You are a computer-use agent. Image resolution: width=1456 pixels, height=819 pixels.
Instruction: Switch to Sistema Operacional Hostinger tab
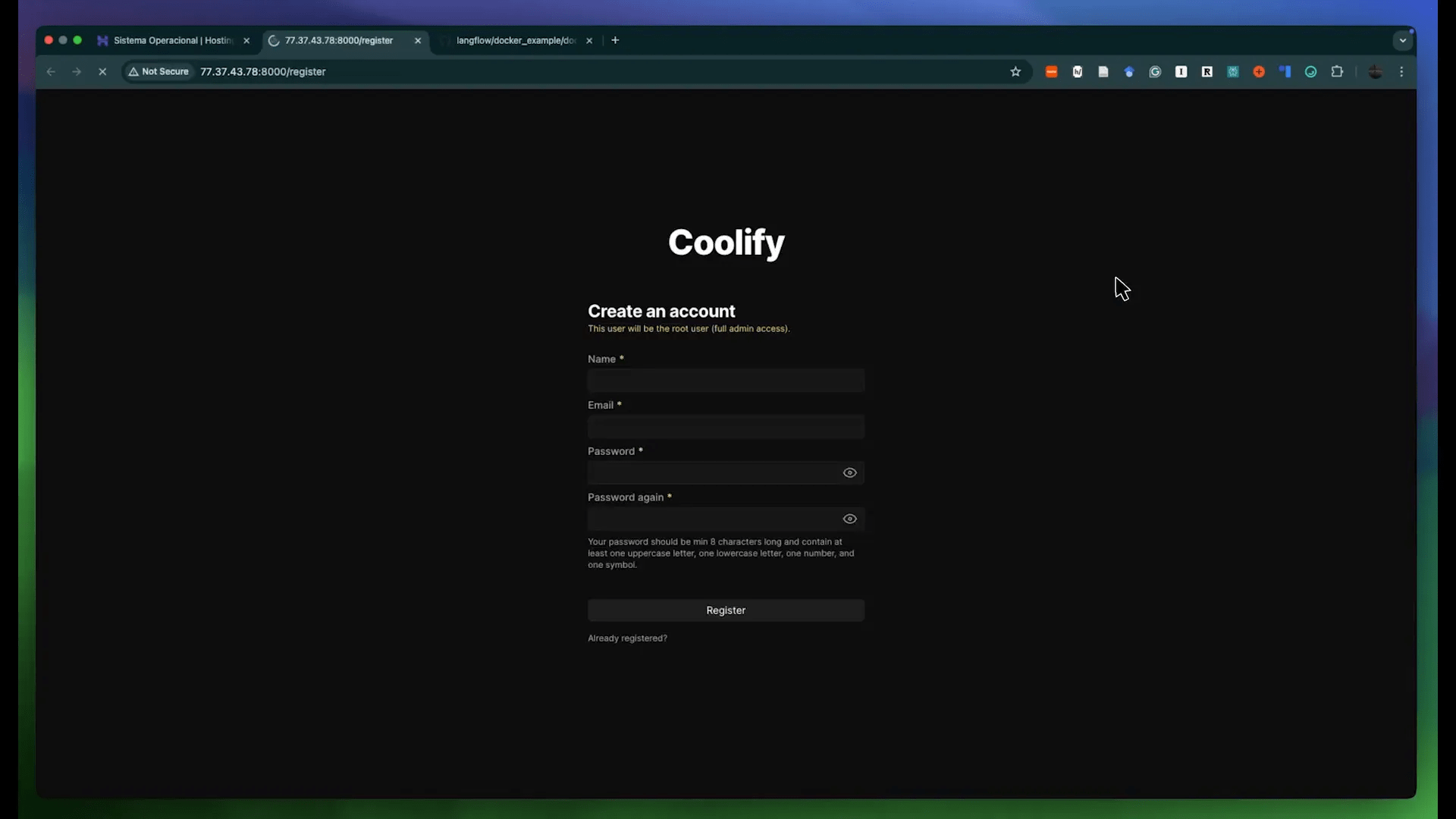point(173,40)
